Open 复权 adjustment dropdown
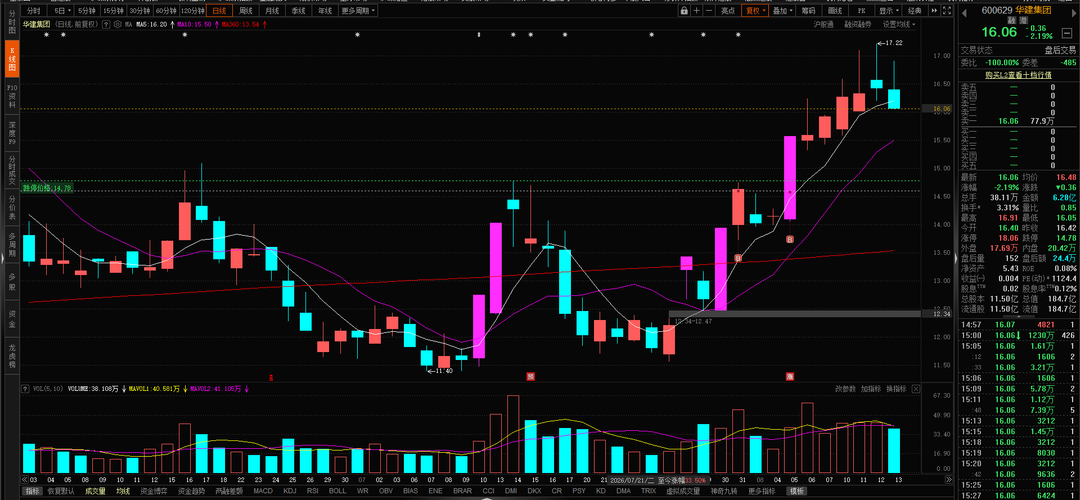 click(x=754, y=11)
